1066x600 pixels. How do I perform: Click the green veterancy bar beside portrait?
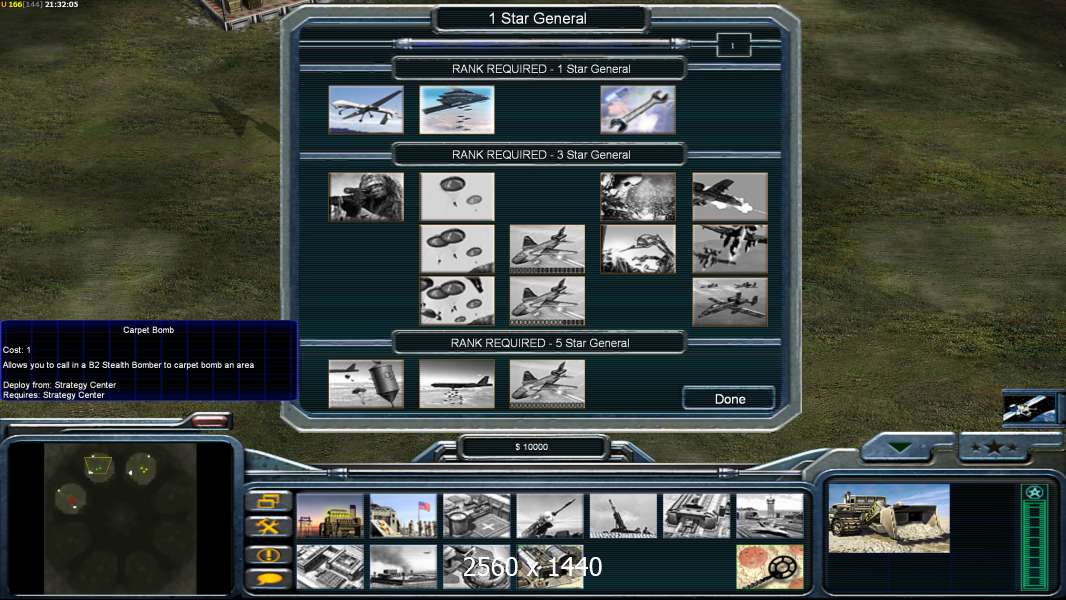click(1034, 536)
